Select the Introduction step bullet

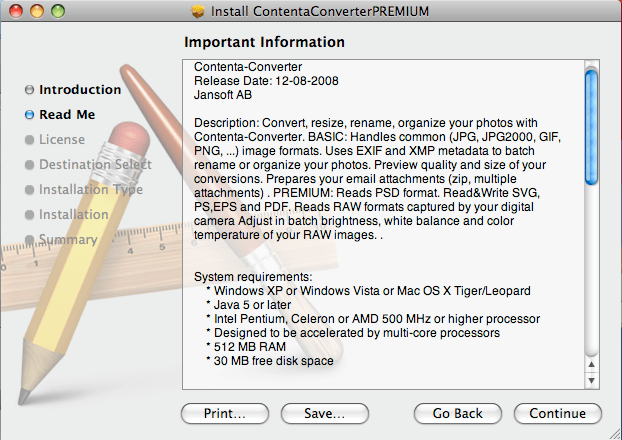click(29, 90)
